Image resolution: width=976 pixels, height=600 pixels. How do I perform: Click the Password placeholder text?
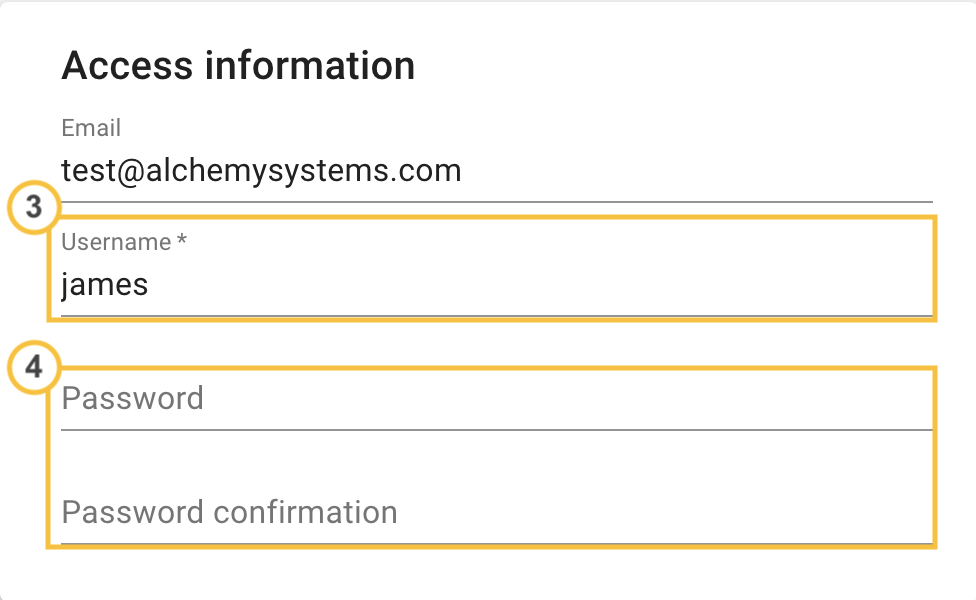pyautogui.click(x=133, y=399)
